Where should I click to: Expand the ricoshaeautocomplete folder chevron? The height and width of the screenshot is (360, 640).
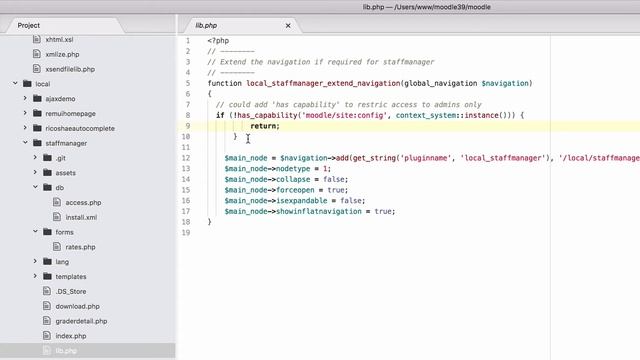click(x=25, y=128)
